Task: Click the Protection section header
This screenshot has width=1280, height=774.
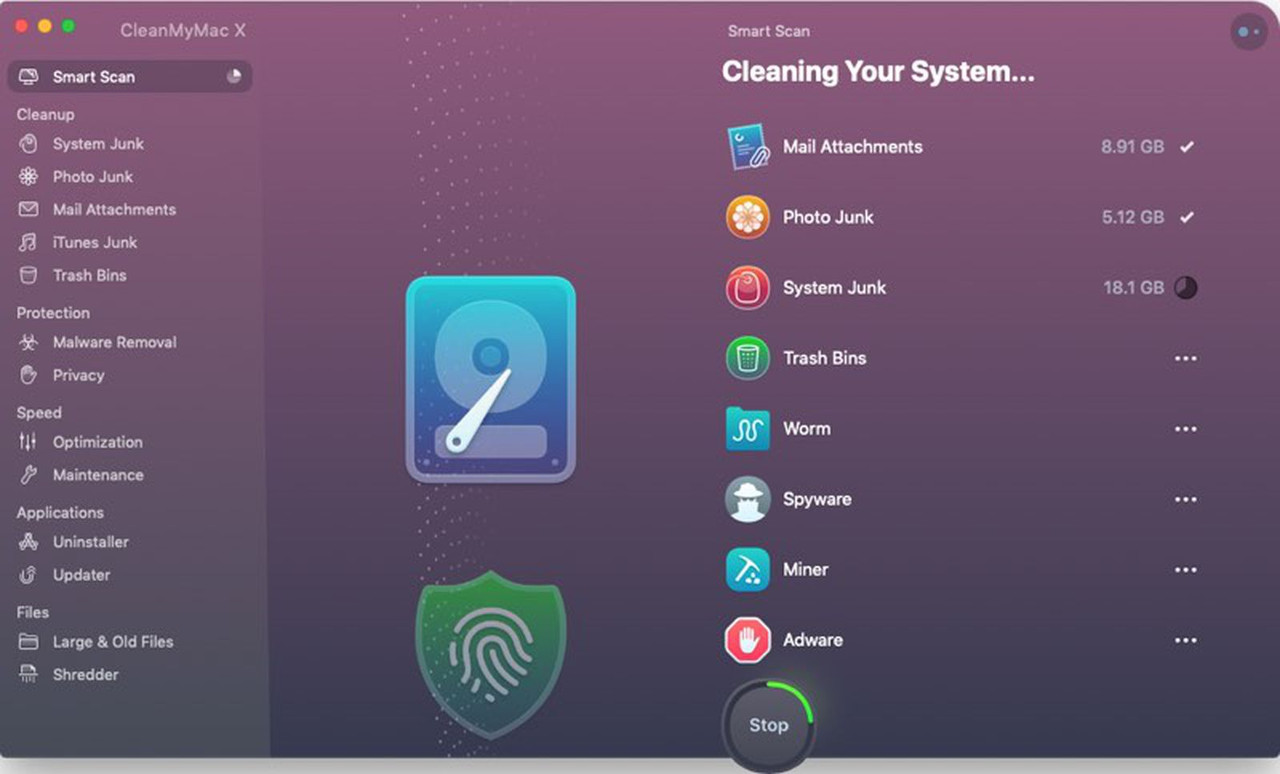Action: point(53,313)
